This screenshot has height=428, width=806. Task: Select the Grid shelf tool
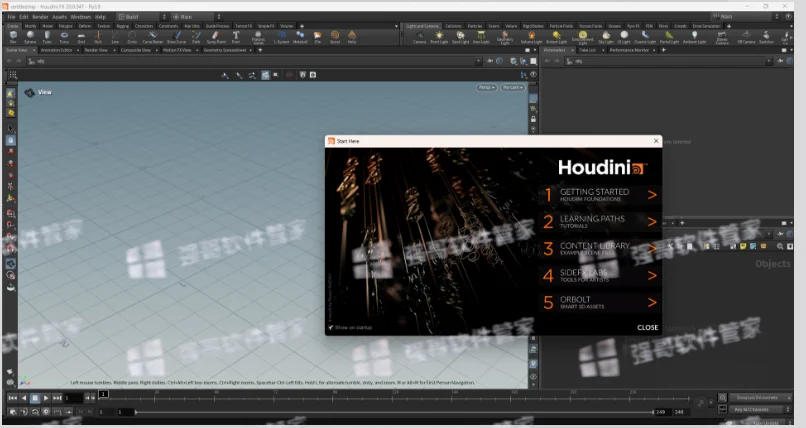click(x=81, y=37)
